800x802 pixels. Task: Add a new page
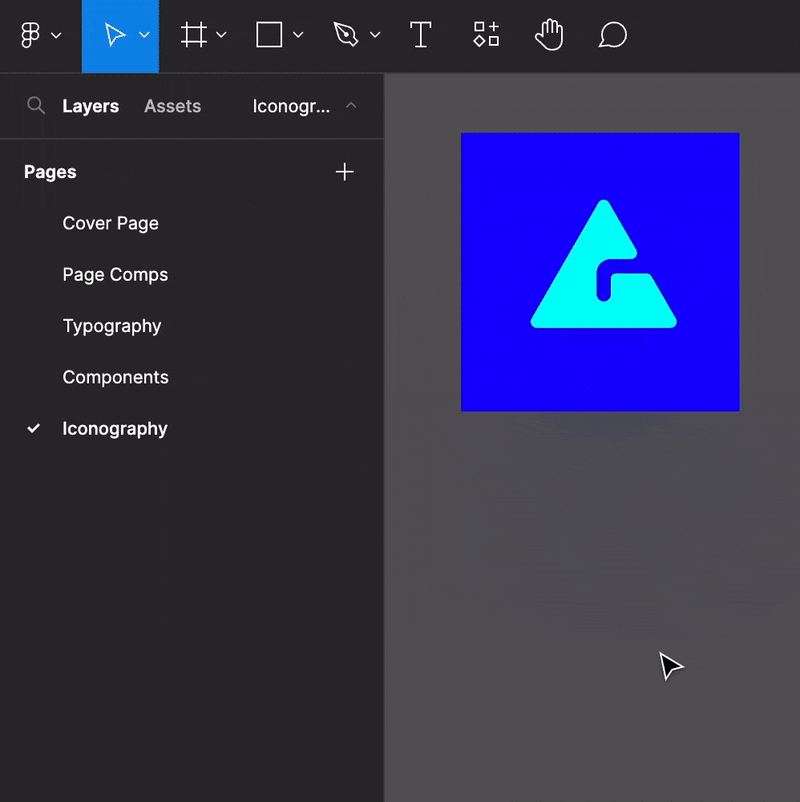click(x=345, y=171)
